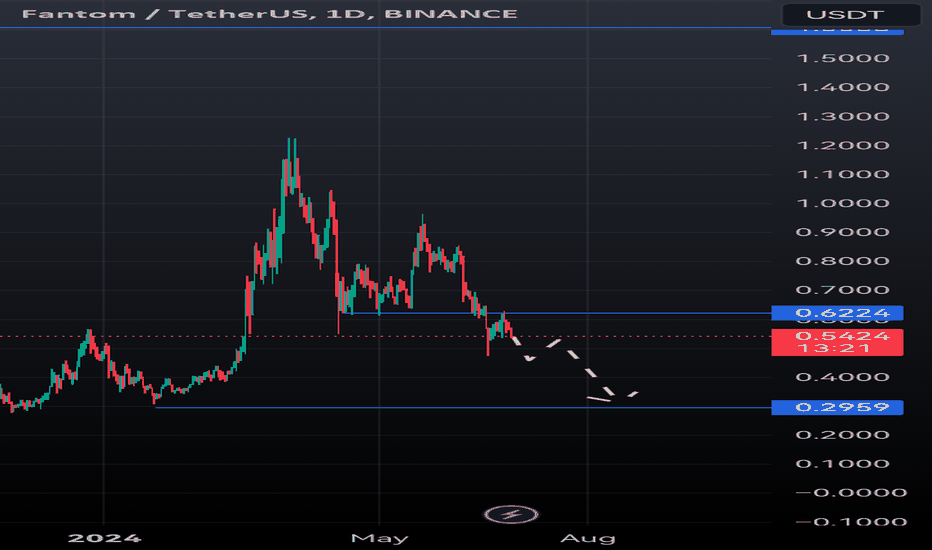
Task: Click the 1.4000 price axis label
Action: 843,87
